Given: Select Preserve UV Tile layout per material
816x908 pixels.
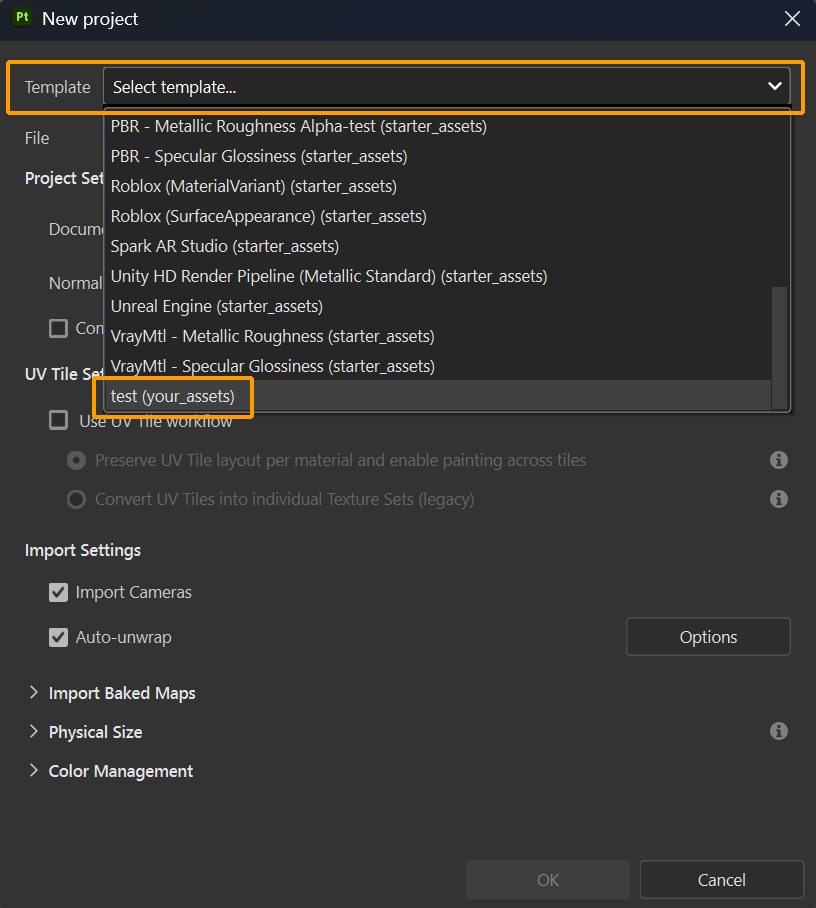Looking at the screenshot, I should tap(76, 460).
